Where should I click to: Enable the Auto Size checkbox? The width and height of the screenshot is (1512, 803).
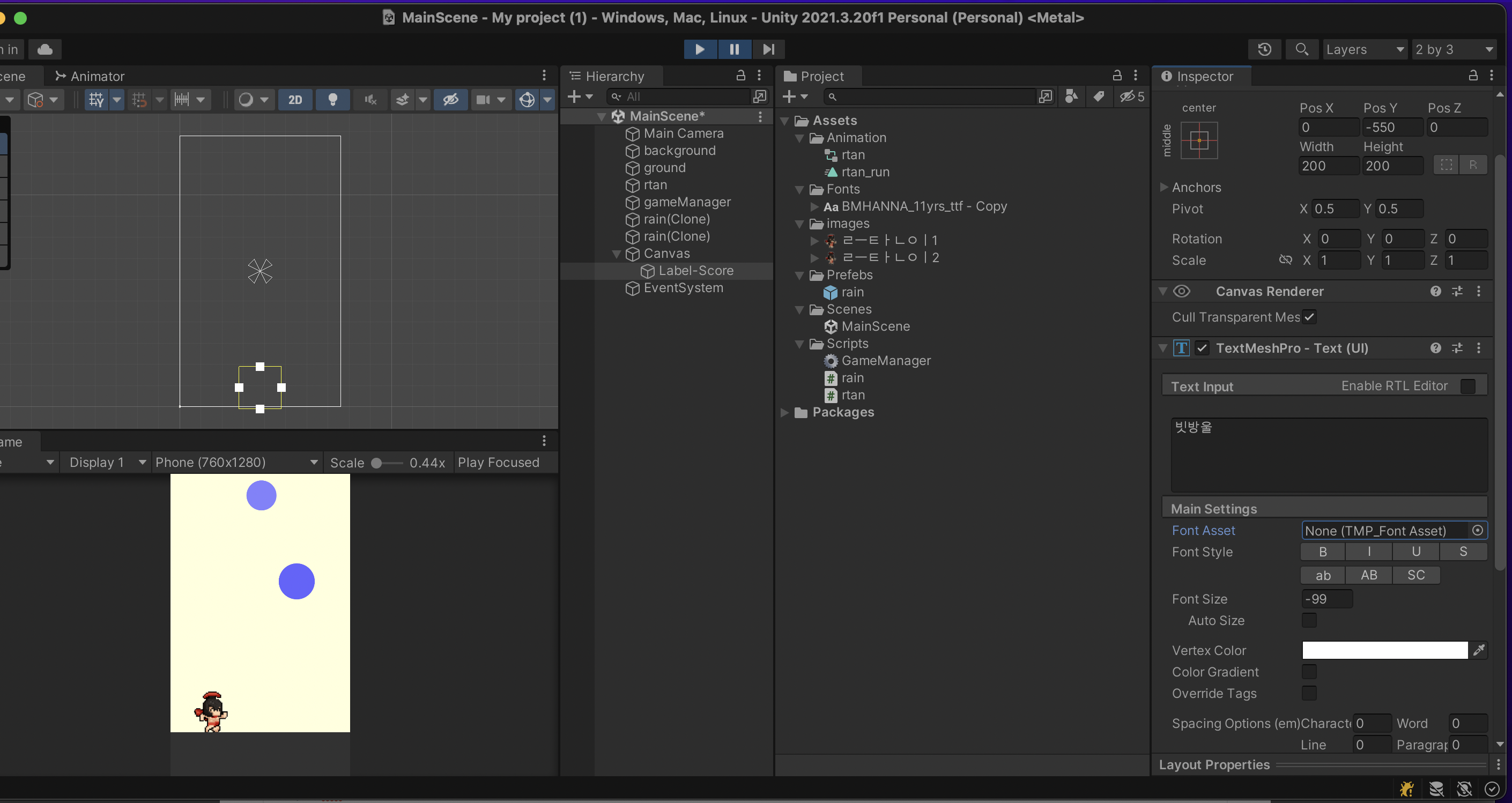[x=1309, y=620]
